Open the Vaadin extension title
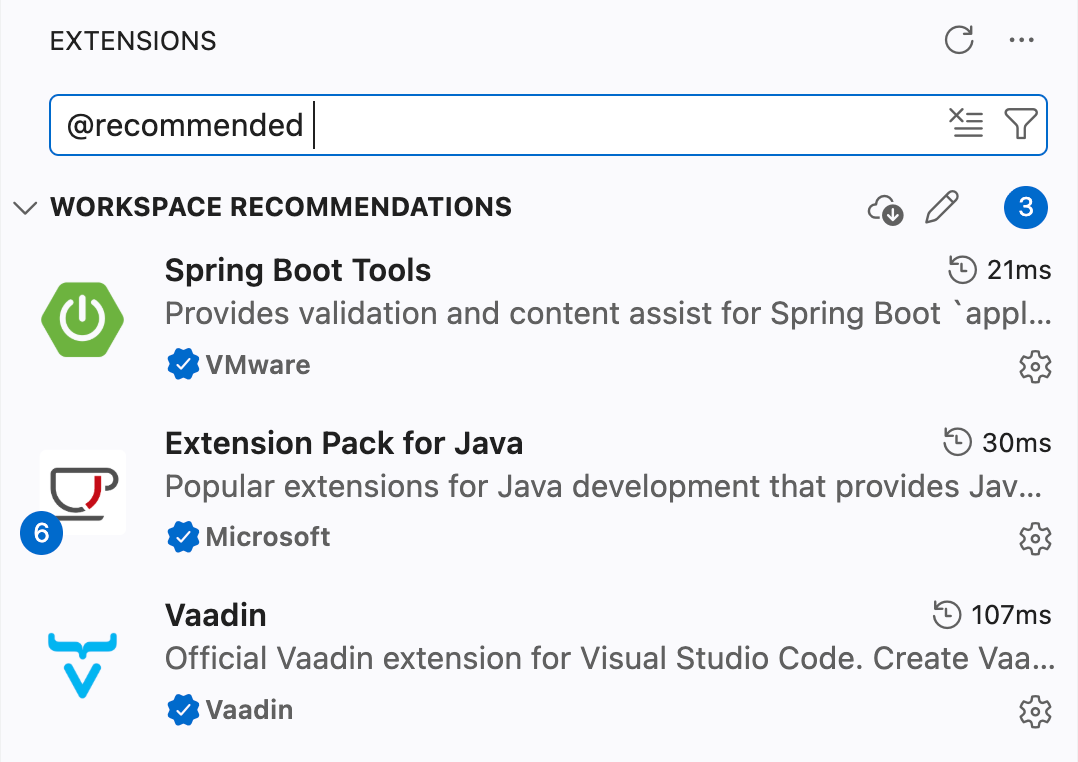This screenshot has width=1078, height=762. 215,615
